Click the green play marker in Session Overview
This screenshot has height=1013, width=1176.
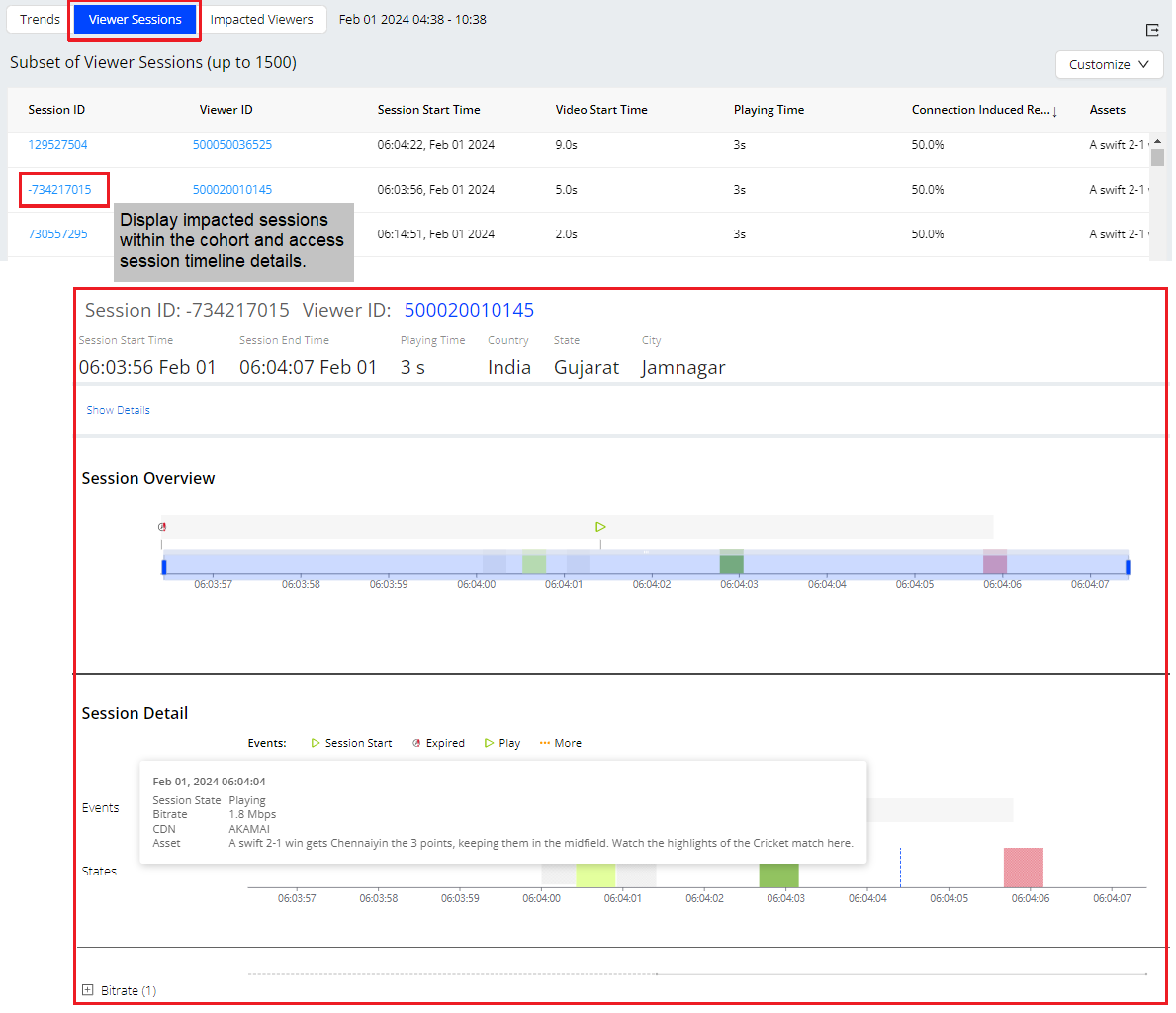[x=600, y=527]
